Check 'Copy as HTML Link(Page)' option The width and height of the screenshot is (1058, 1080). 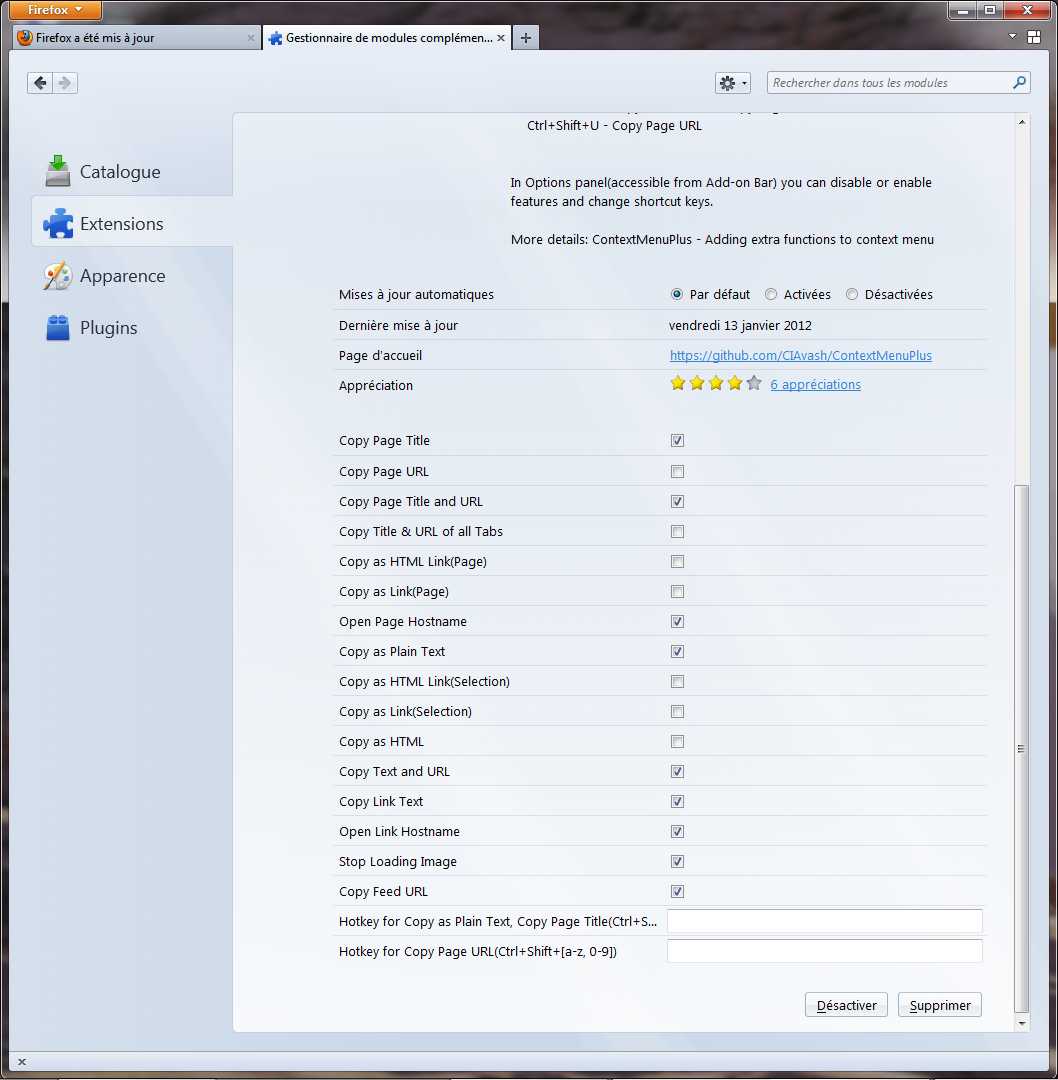[x=677, y=561]
